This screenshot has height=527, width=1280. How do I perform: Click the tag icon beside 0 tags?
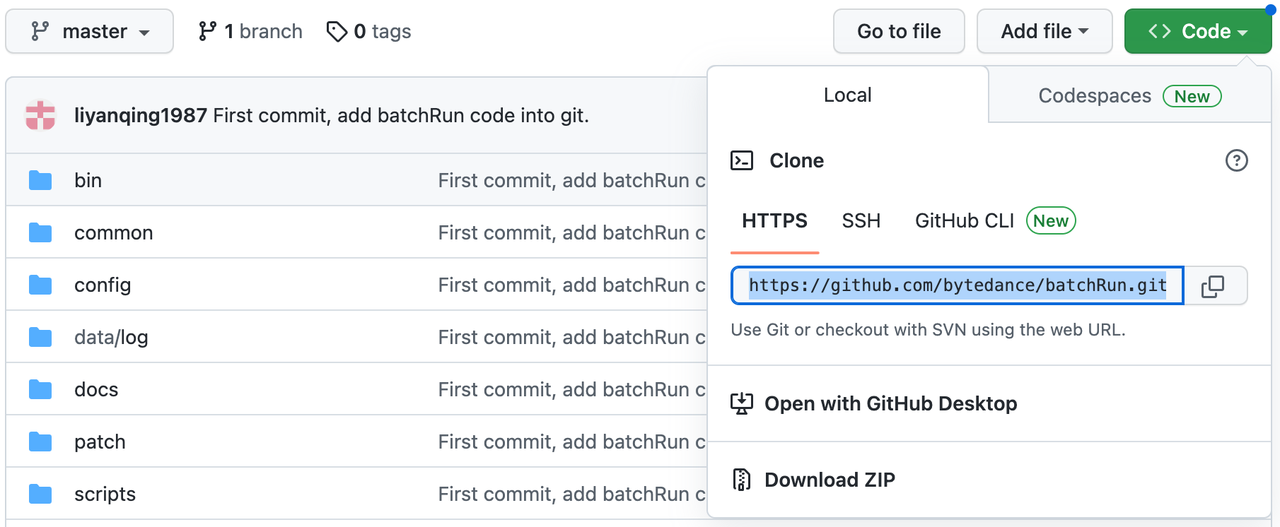(x=337, y=31)
